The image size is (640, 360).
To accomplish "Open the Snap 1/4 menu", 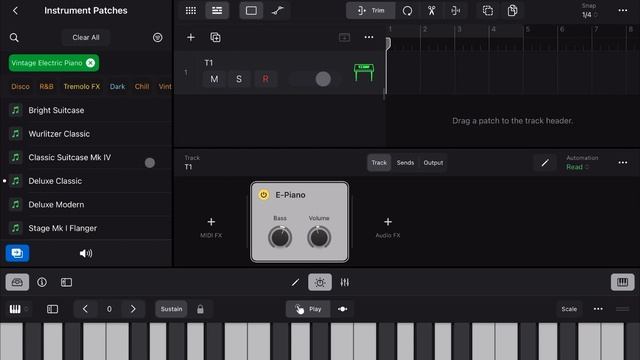I will [589, 11].
